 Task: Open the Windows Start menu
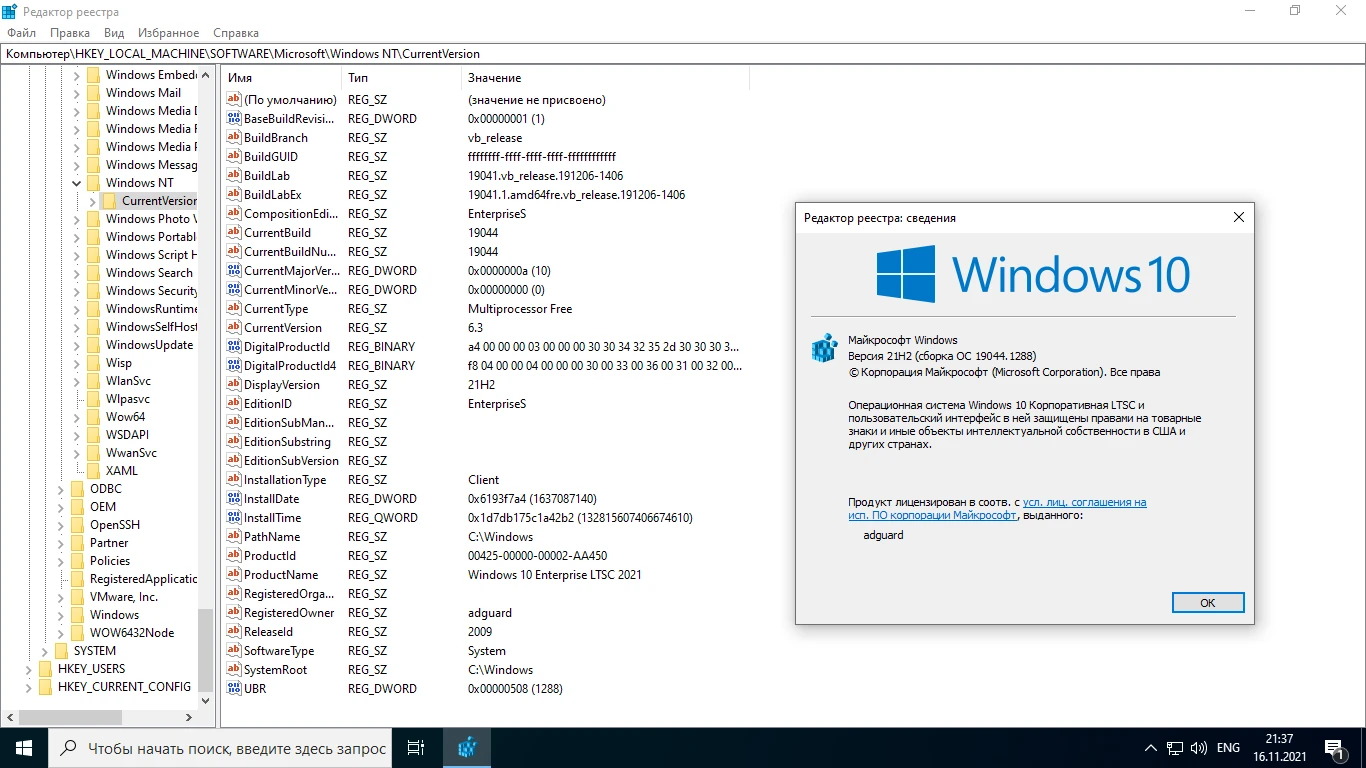click(x=24, y=747)
